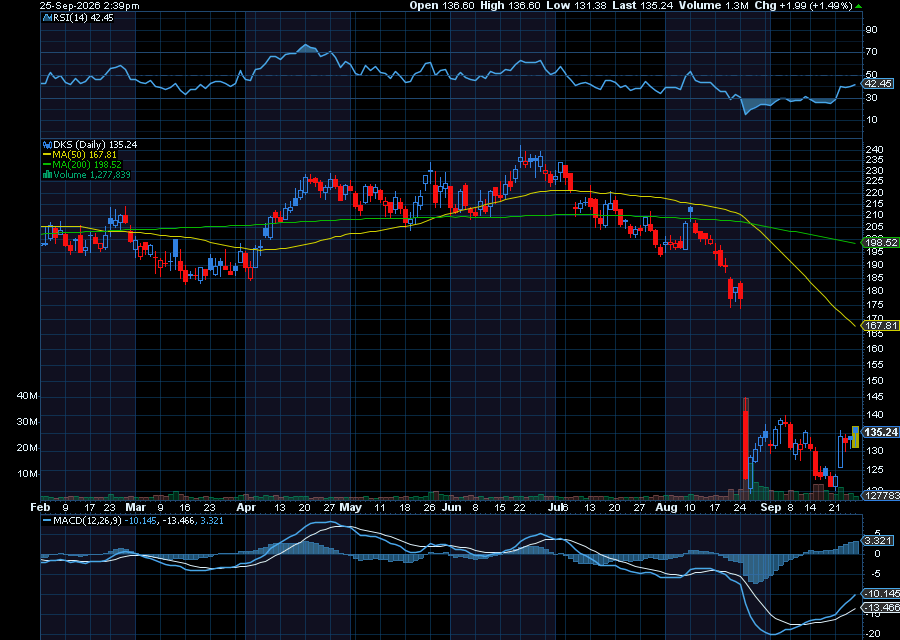Click the 10M volume axis label
The image size is (900, 640).
[27, 474]
